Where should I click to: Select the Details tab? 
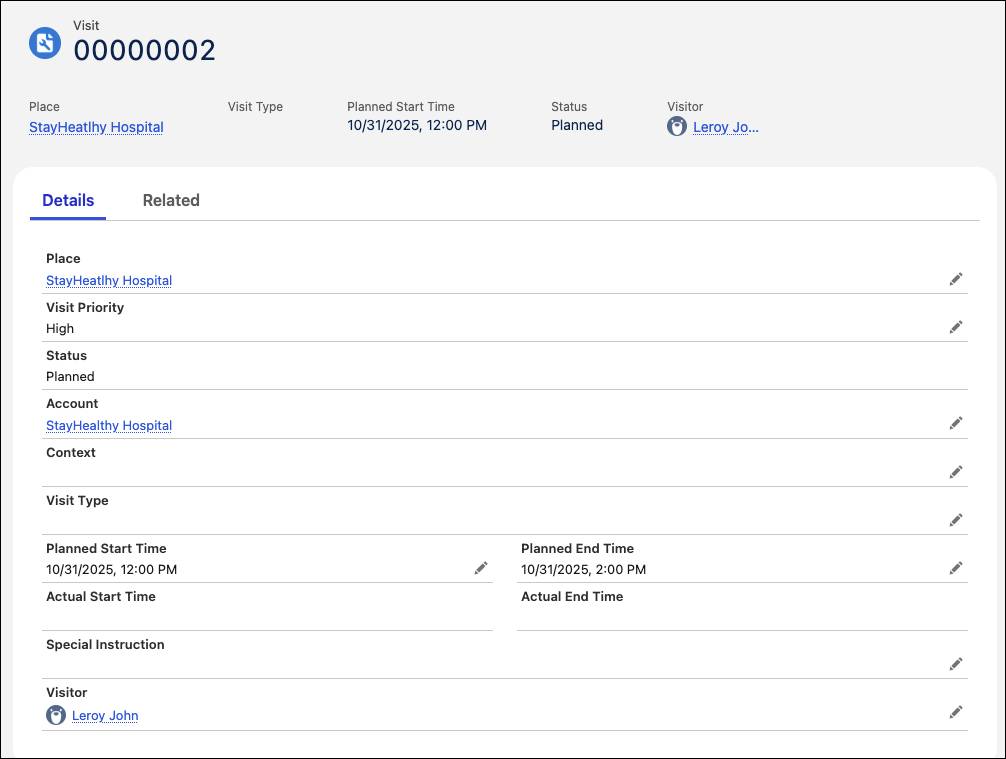pos(67,200)
